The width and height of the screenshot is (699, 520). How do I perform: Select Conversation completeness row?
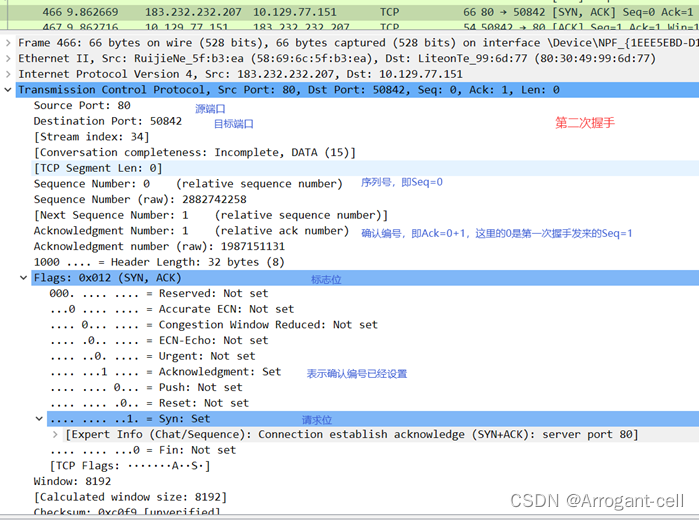pyautogui.click(x=195, y=153)
